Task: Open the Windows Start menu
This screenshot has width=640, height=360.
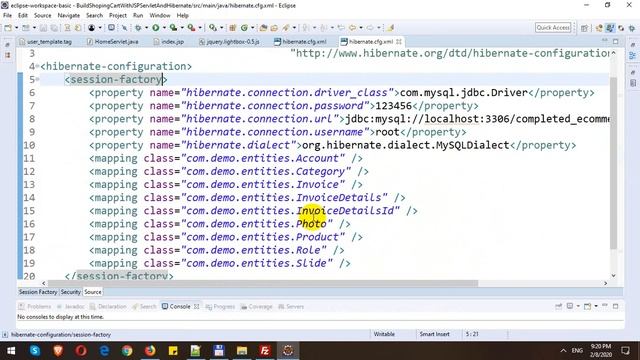Action: click(11, 351)
